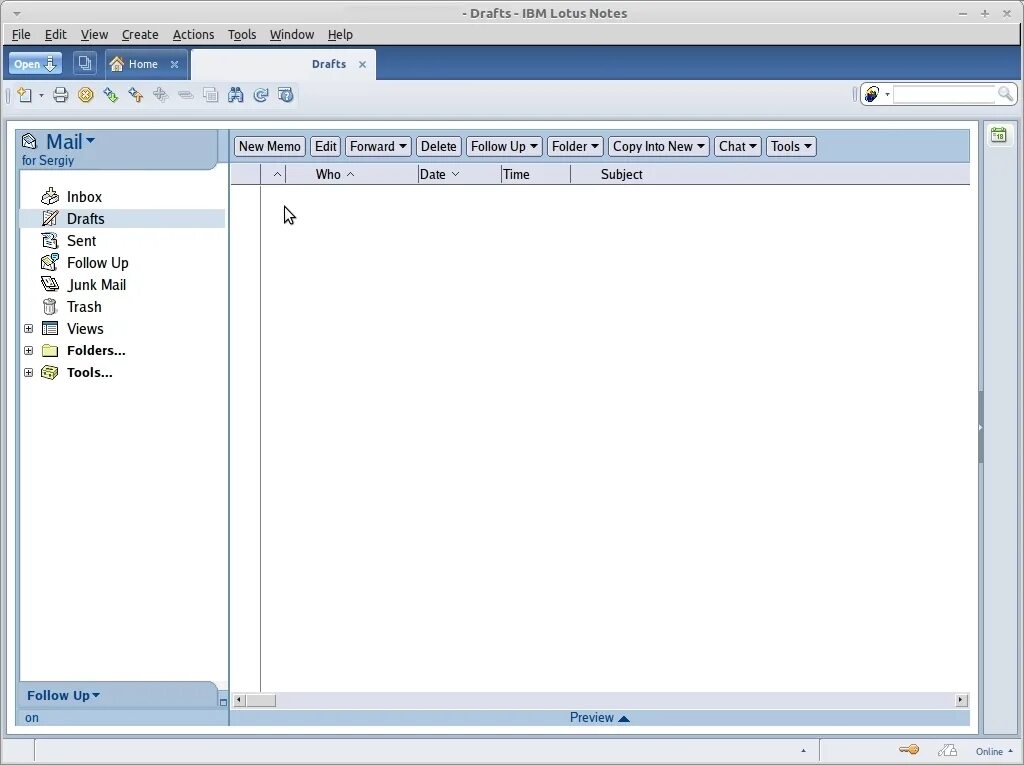Open the Help menu

340,35
